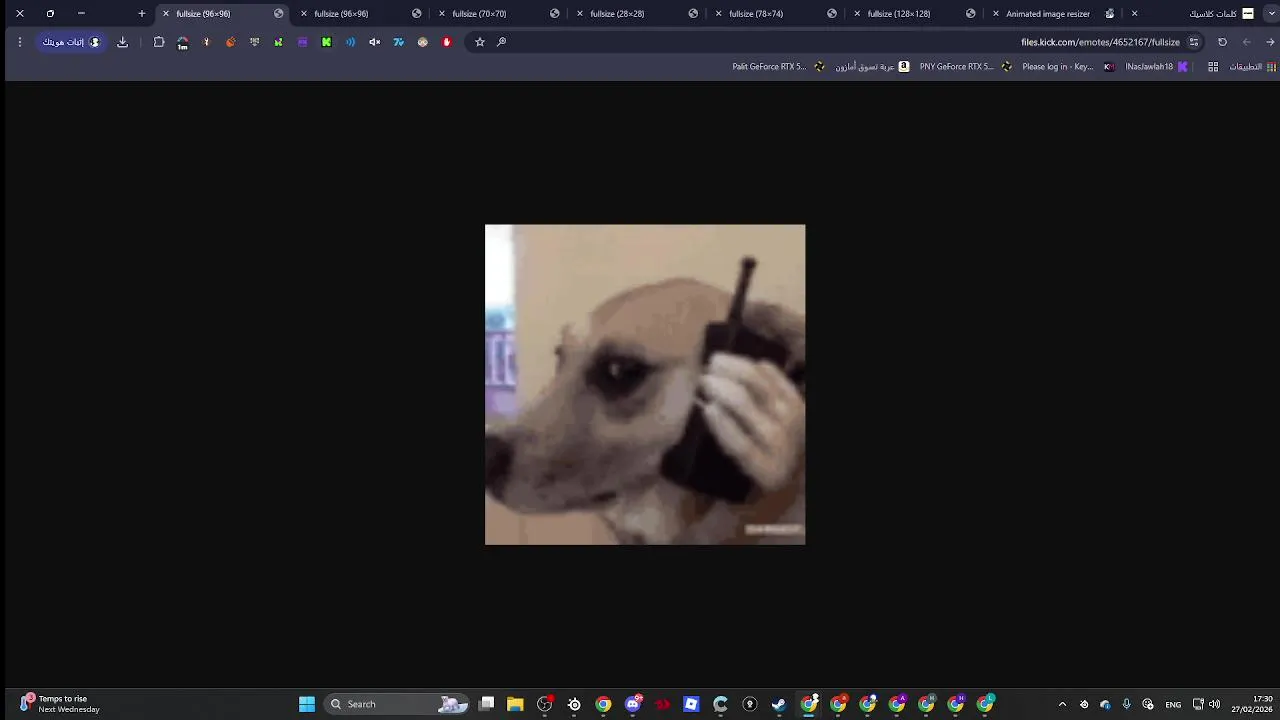The height and width of the screenshot is (720, 1280).
Task: Open the Extensions puzzle icon
Action: 158,42
